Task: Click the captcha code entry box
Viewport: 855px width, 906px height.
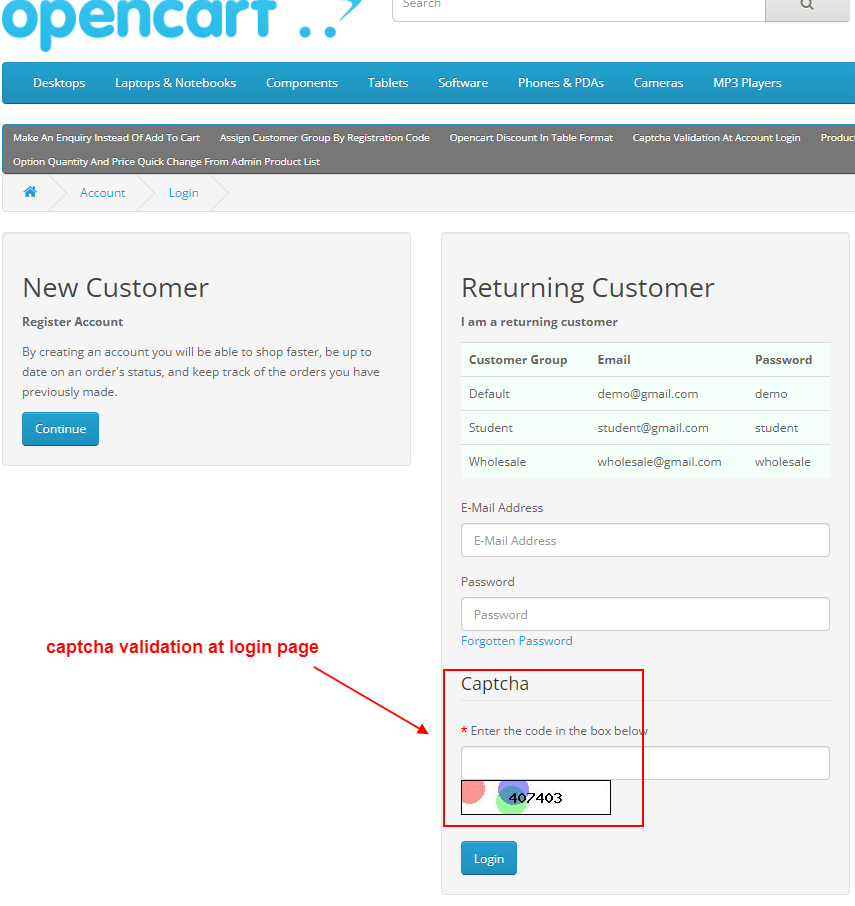Action: [644, 762]
